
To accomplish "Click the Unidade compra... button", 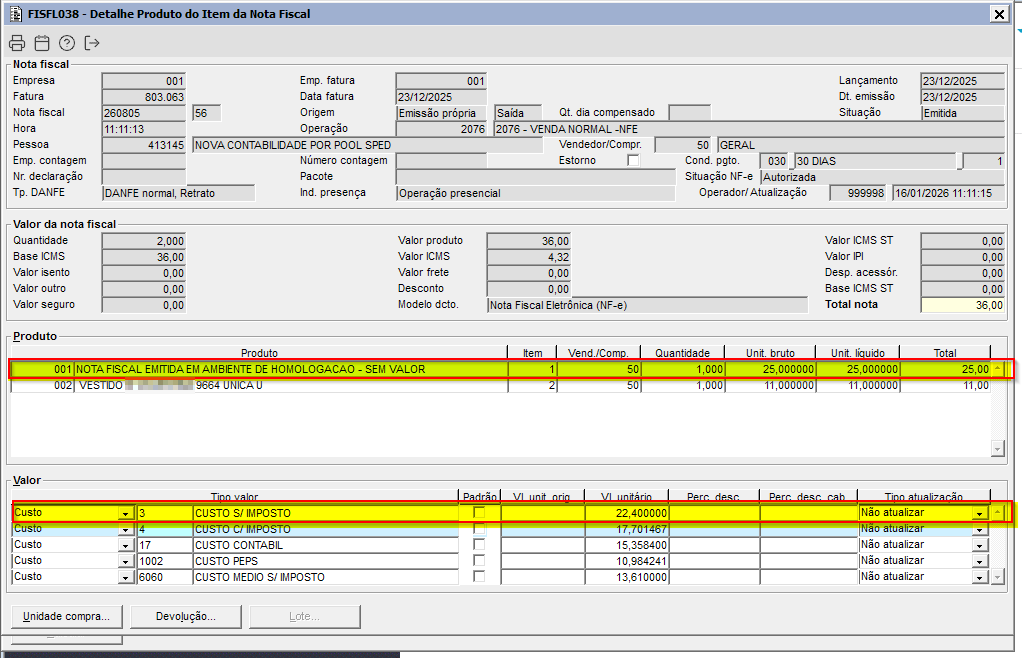I will tap(66, 616).
